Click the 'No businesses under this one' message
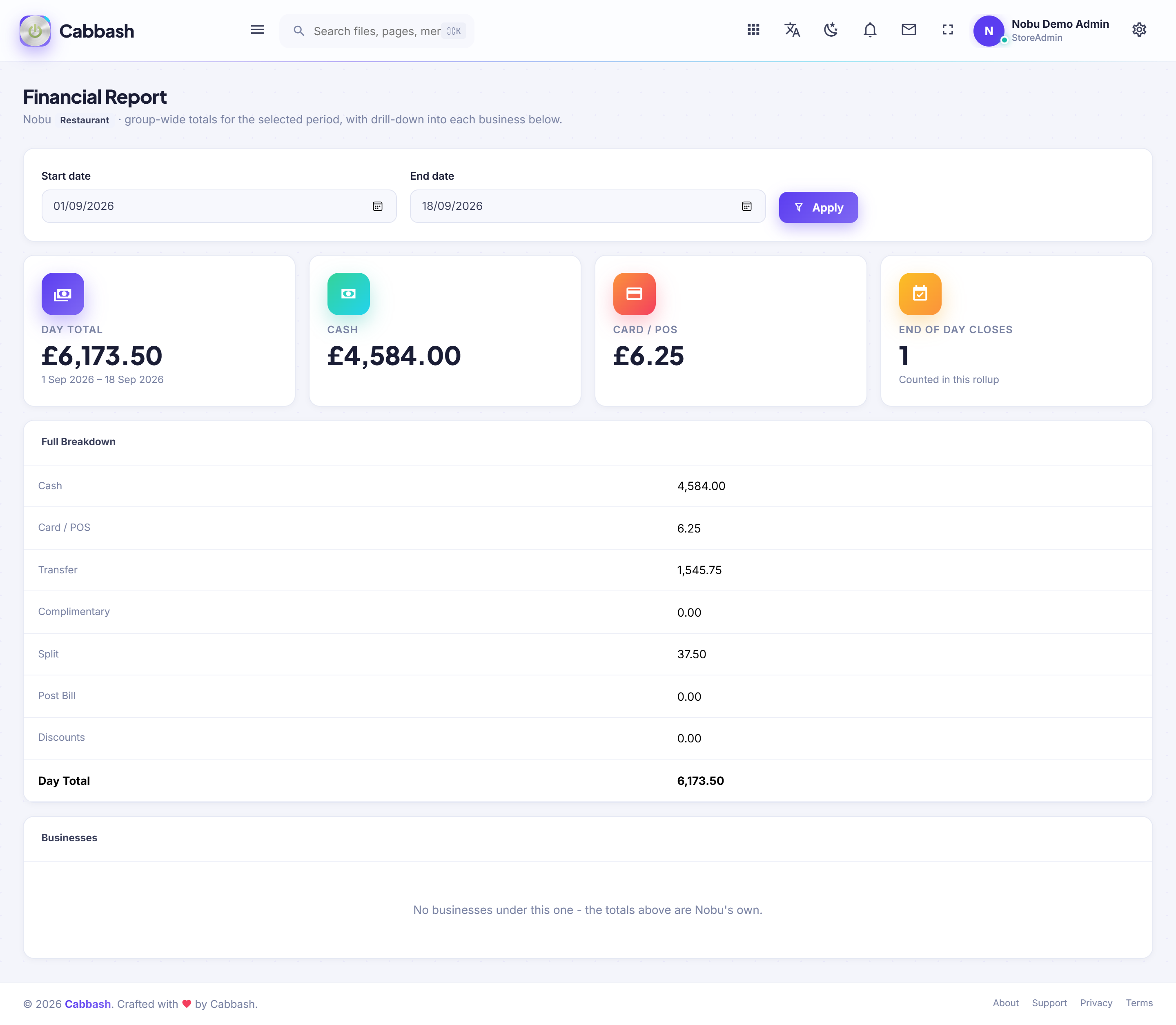The height and width of the screenshot is (1025, 1176). [x=588, y=910]
